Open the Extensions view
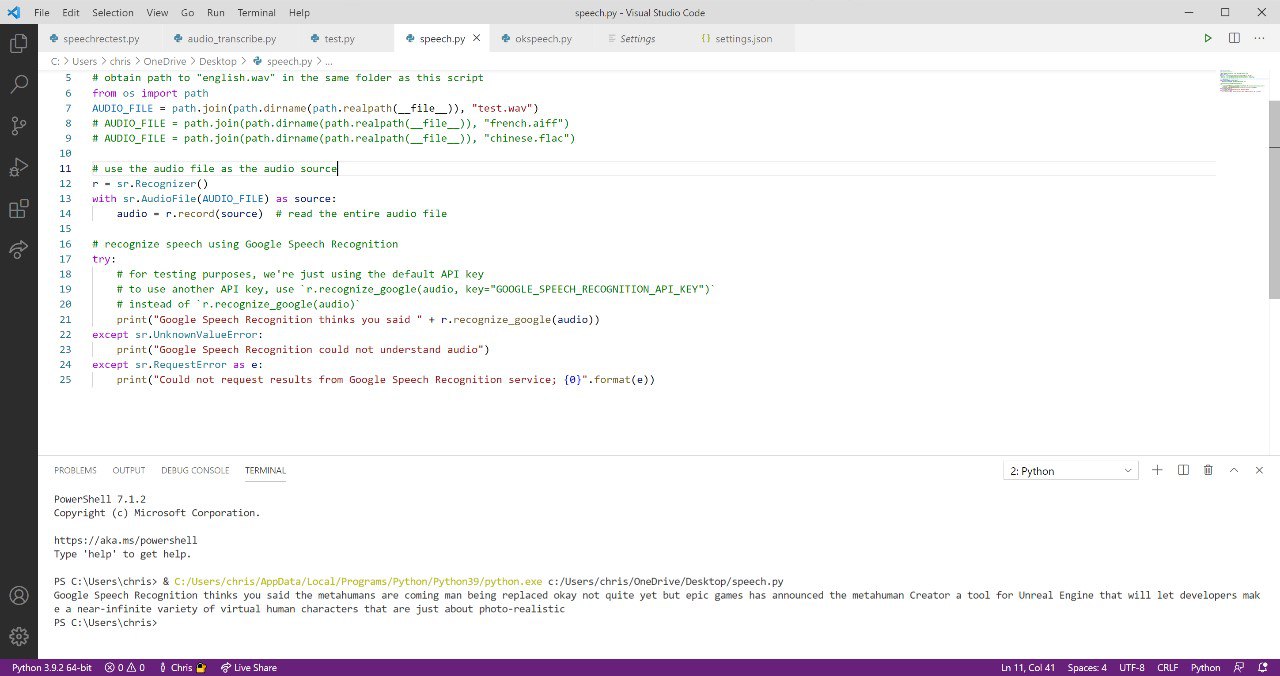 click(x=18, y=208)
